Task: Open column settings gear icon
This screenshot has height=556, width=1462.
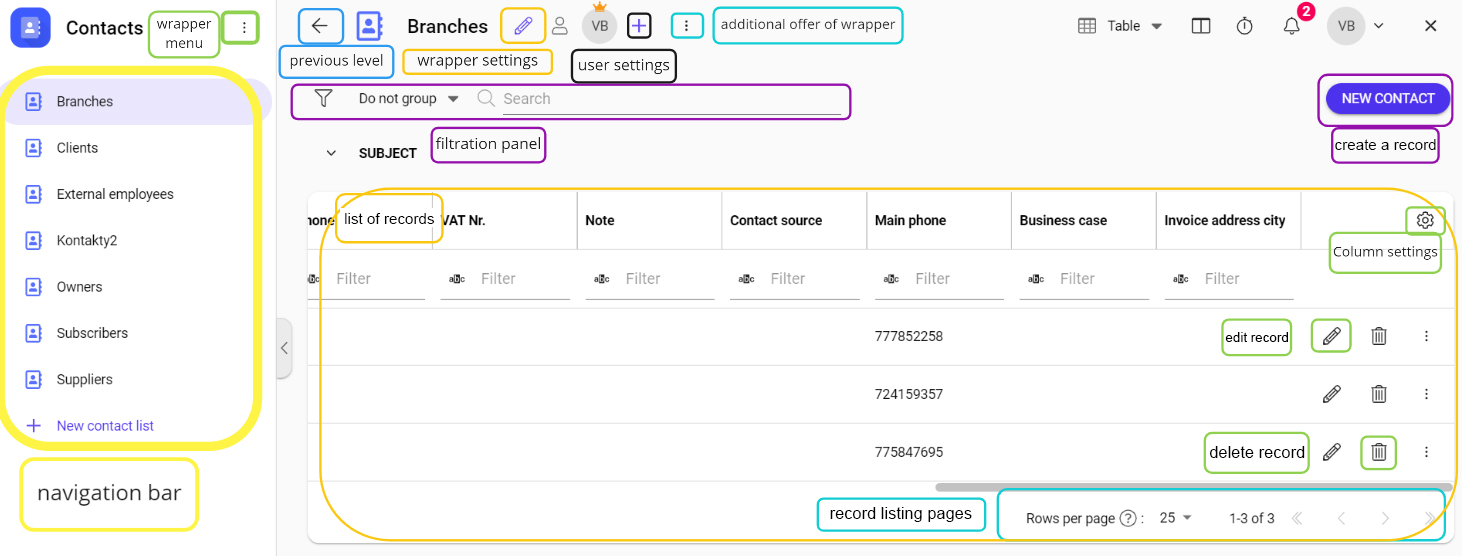Action: [1425, 220]
